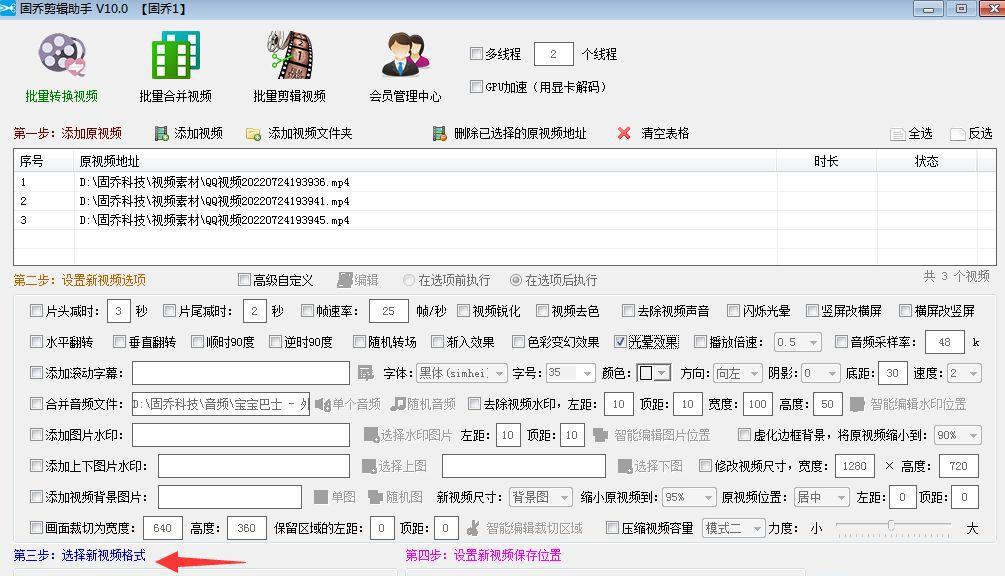
Task: Click 原视频地址 column header
Action: tap(110, 161)
